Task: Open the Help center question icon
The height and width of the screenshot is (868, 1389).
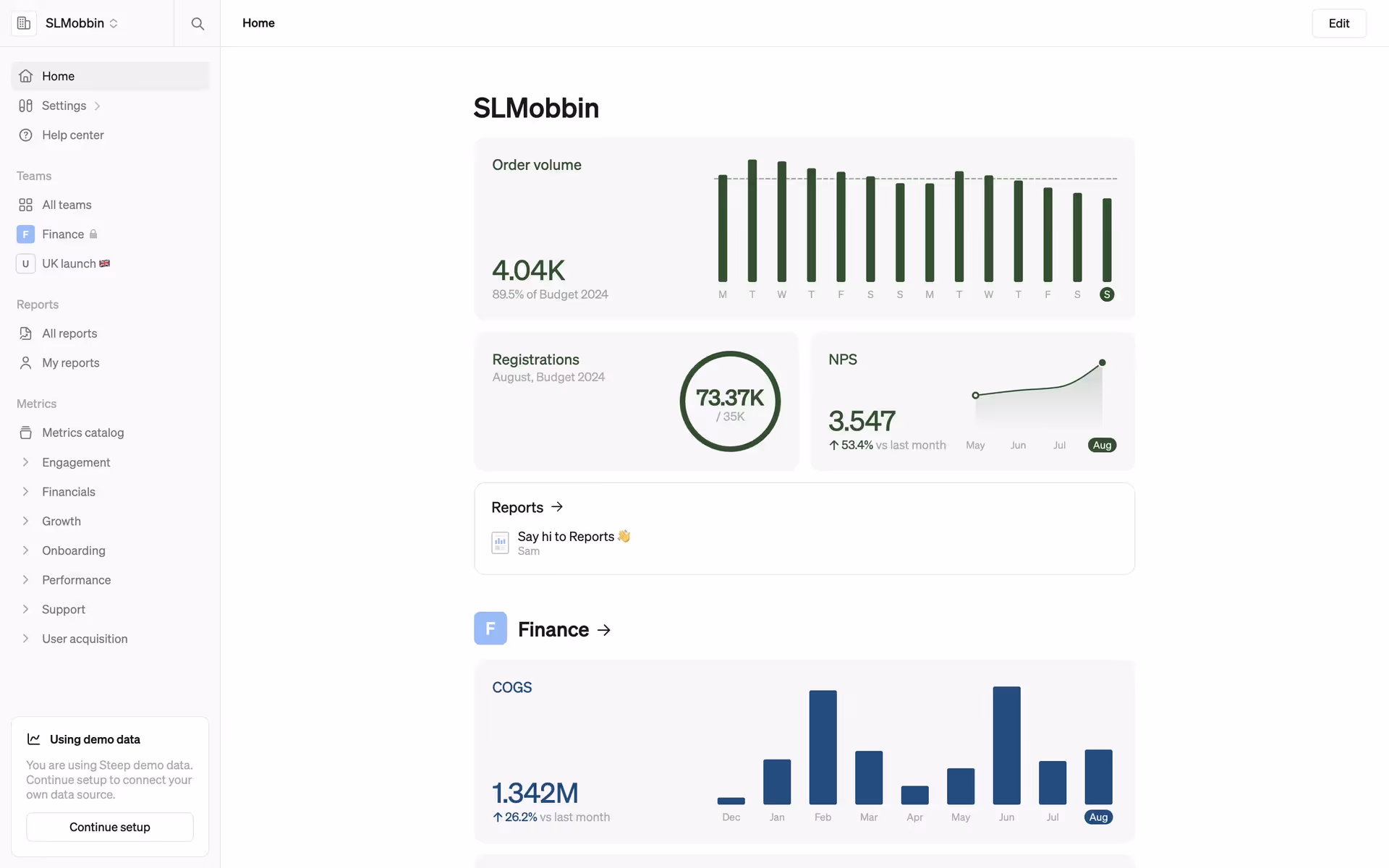Action: pos(25,135)
